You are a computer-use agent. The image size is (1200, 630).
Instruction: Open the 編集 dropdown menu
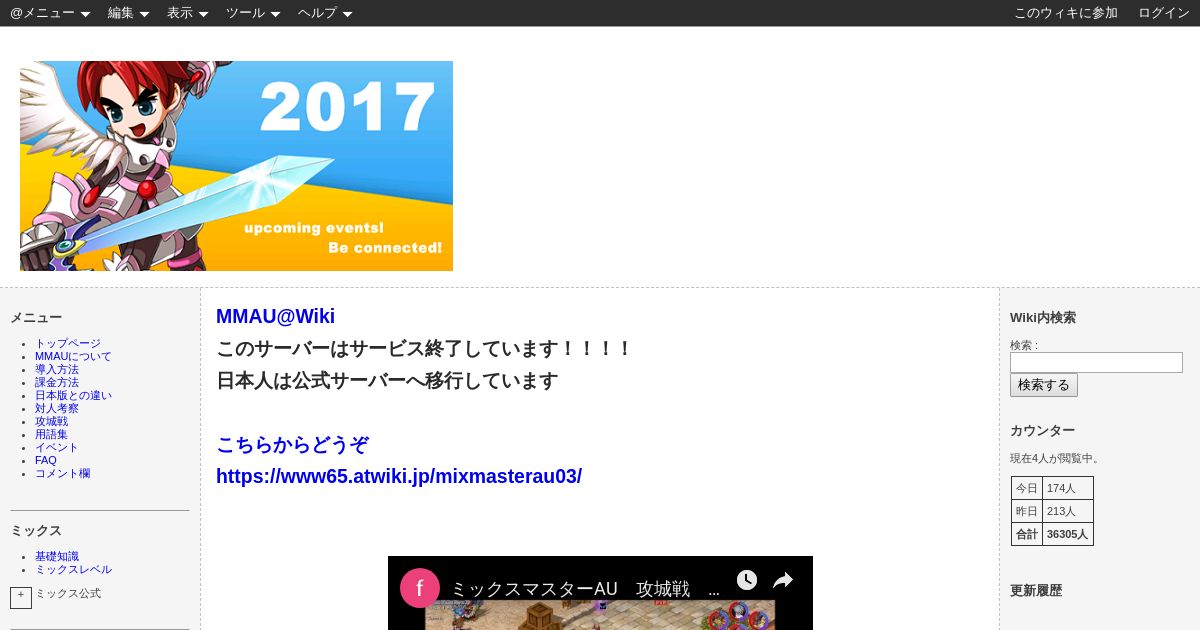pos(128,13)
